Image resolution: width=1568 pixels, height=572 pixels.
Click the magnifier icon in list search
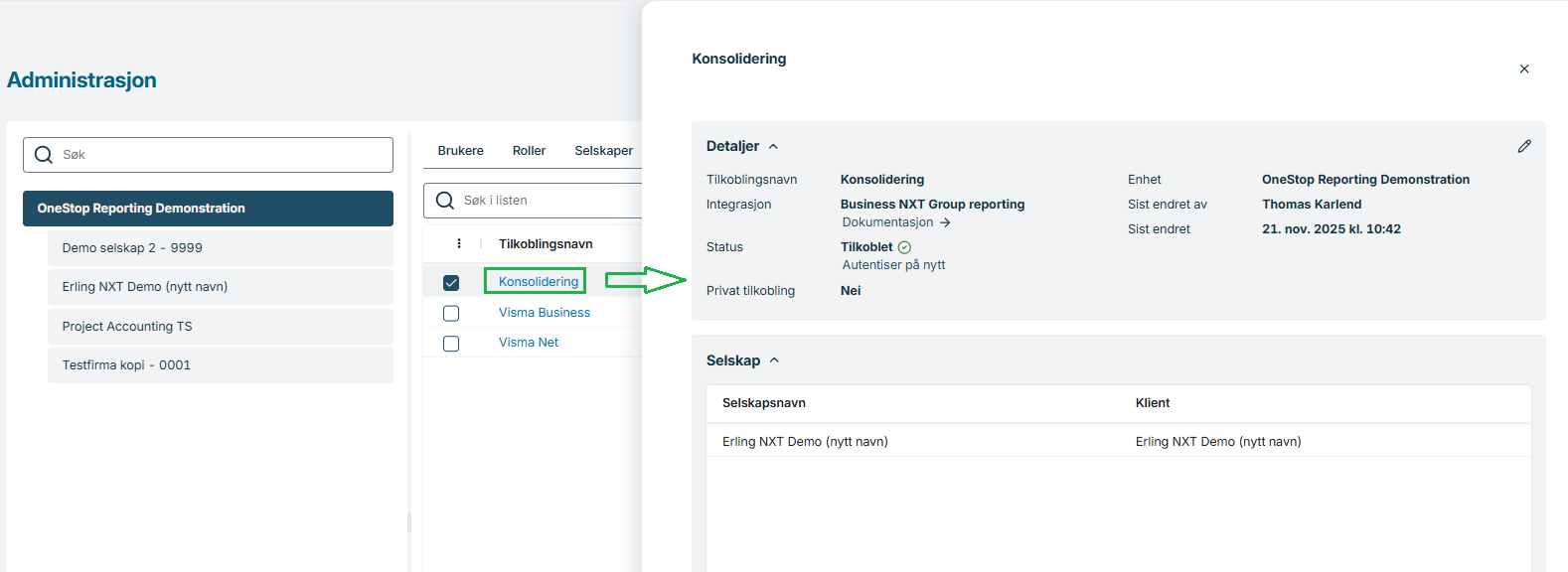point(444,201)
